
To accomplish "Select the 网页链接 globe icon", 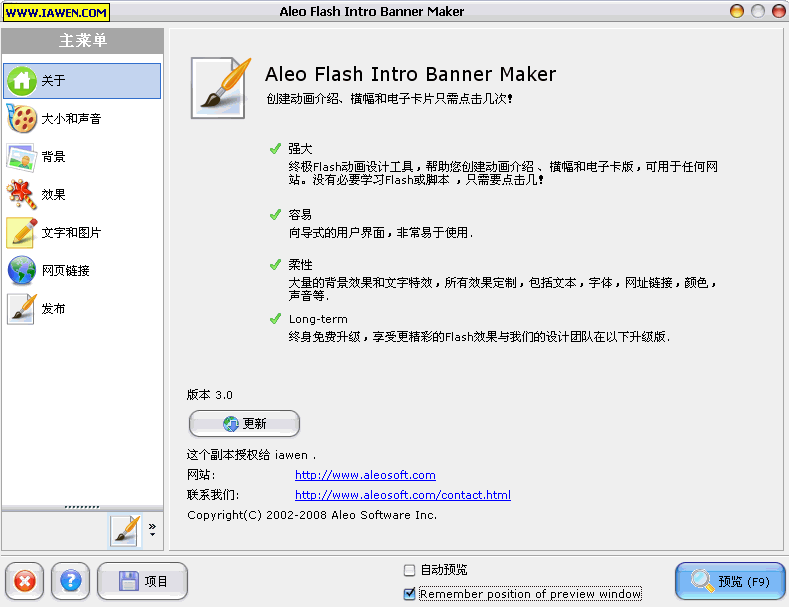I will [22, 271].
